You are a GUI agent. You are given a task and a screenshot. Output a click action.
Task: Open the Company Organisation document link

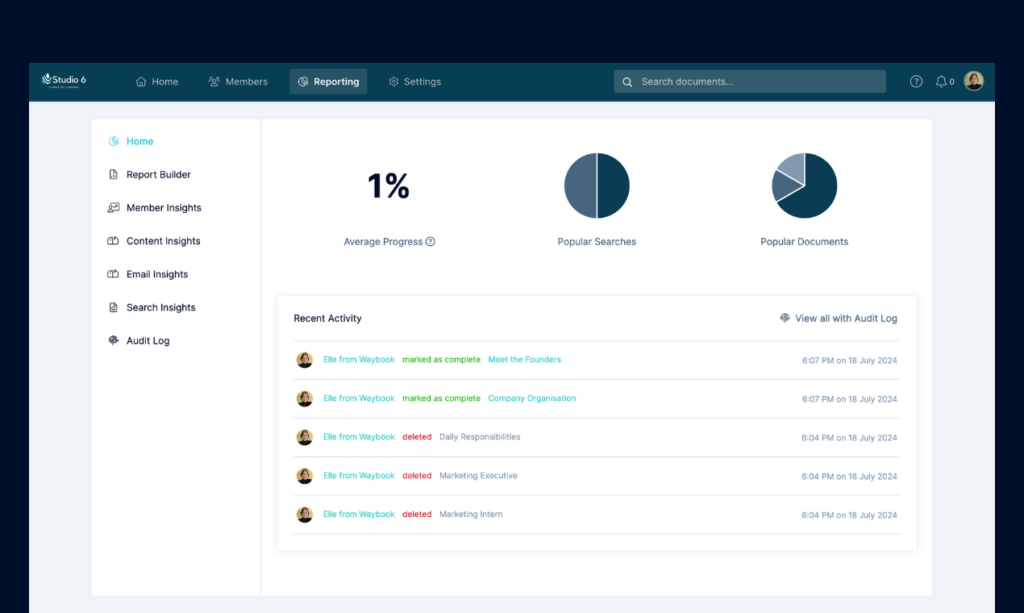pyautogui.click(x=532, y=398)
